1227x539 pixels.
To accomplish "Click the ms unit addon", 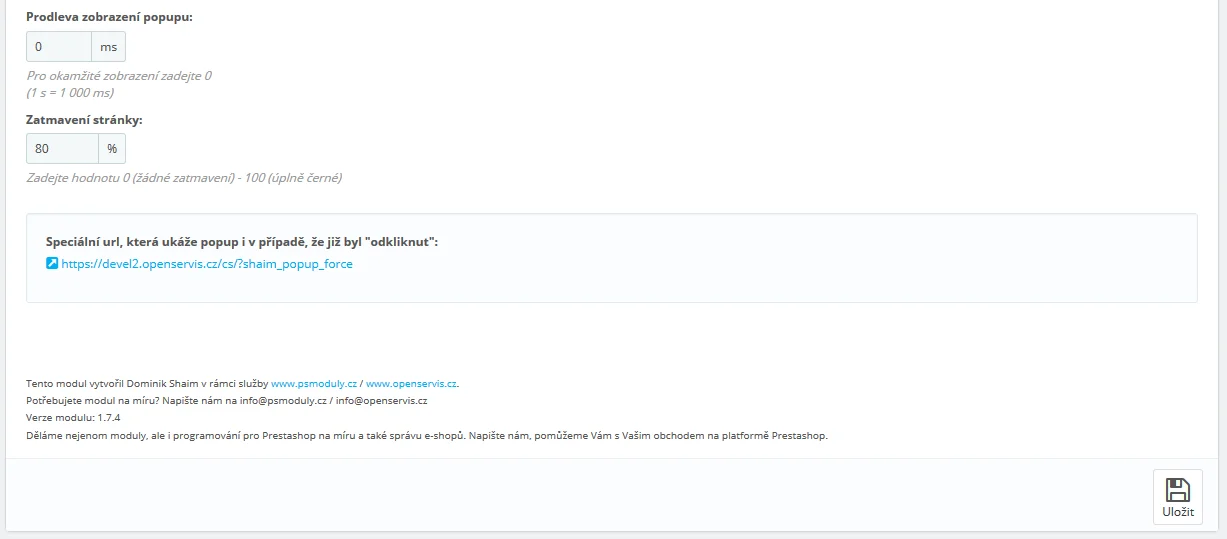I will (108, 47).
